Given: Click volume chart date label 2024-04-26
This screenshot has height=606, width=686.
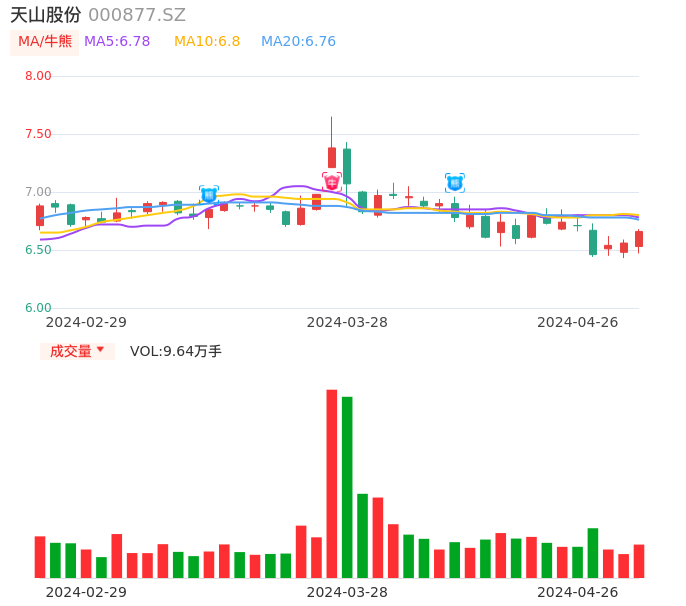Looking at the screenshot, I should tap(578, 592).
